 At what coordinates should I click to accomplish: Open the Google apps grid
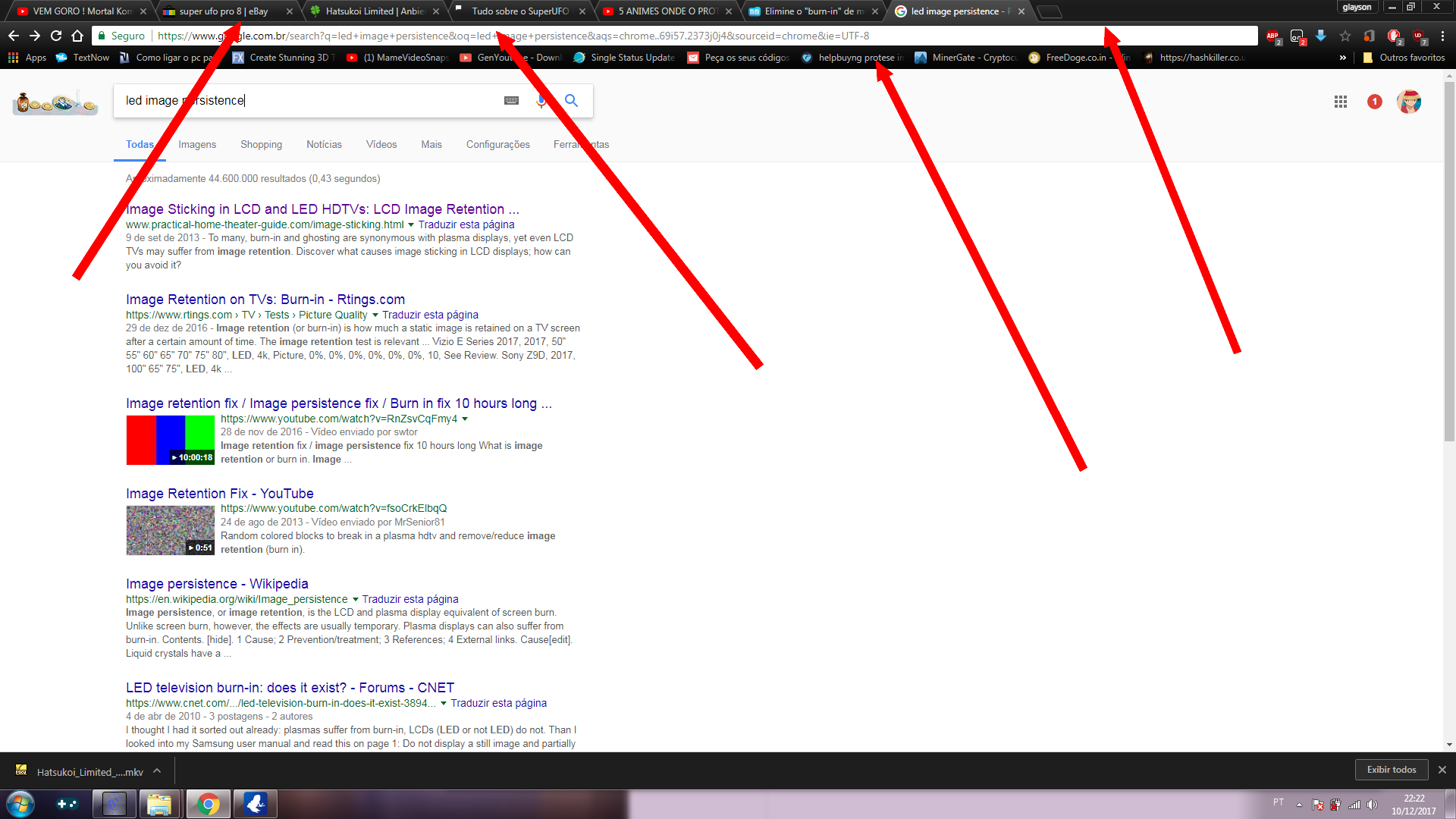(x=1341, y=102)
